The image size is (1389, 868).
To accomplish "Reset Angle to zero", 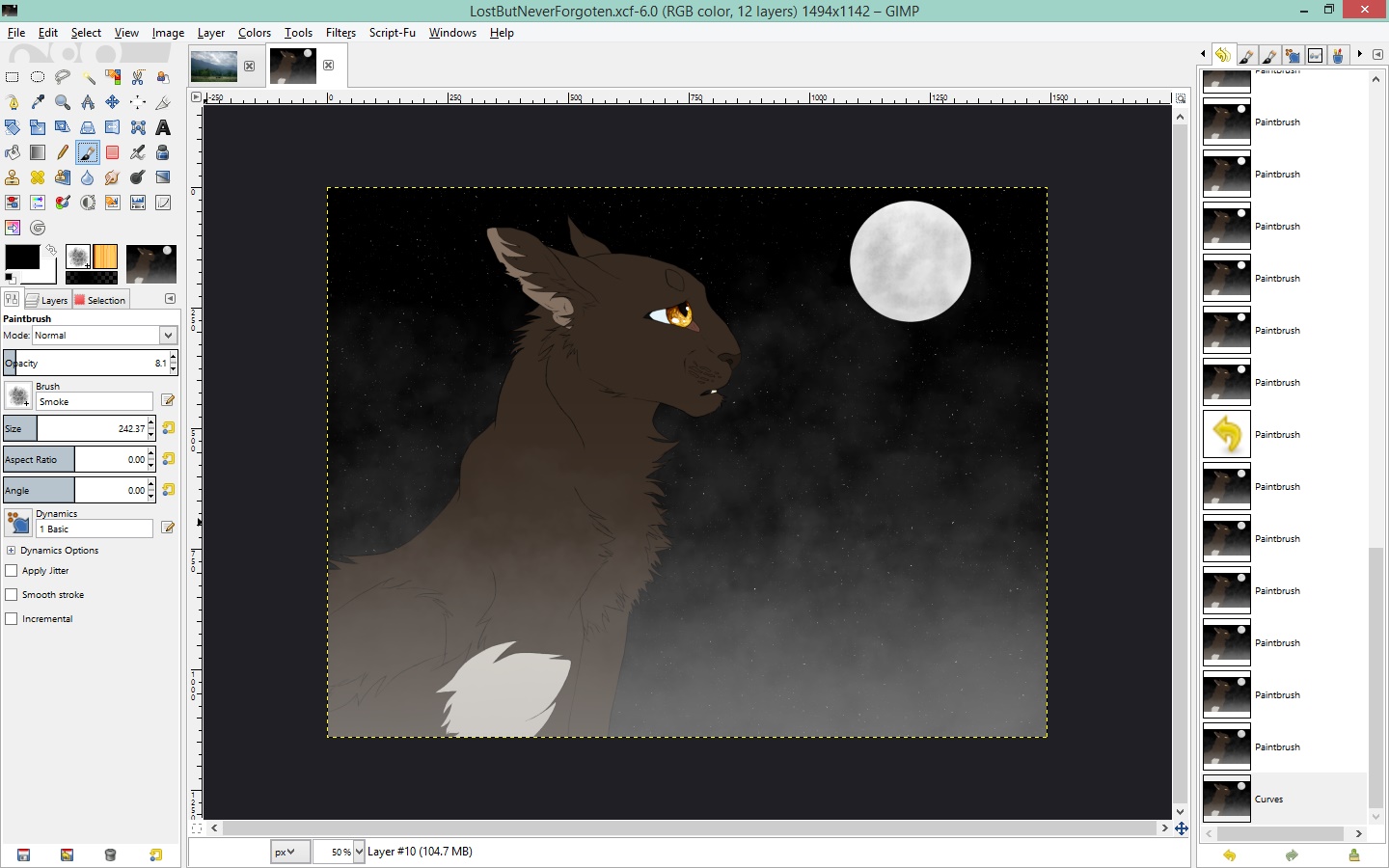I will (169, 490).
